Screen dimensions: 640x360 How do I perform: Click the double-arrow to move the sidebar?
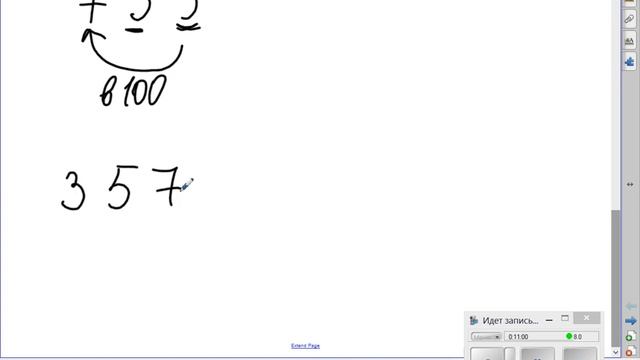pyautogui.click(x=630, y=184)
